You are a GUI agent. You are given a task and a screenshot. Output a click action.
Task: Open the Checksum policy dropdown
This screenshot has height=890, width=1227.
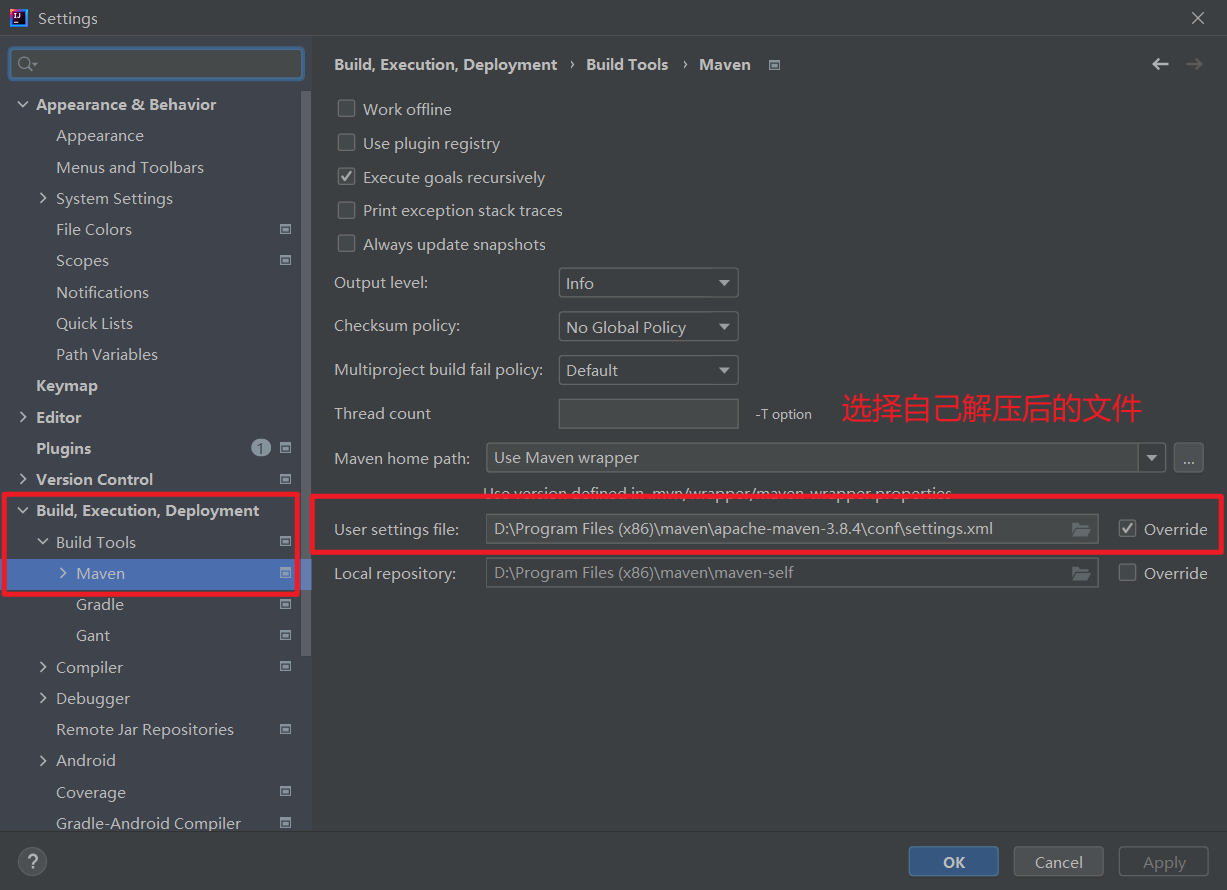(648, 327)
